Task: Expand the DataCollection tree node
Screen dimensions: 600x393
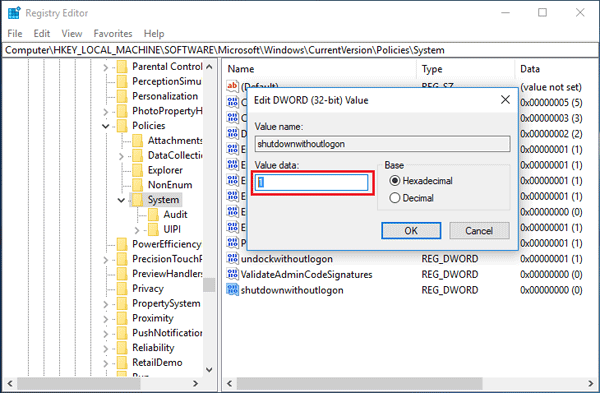Action: pyautogui.click(x=121, y=156)
